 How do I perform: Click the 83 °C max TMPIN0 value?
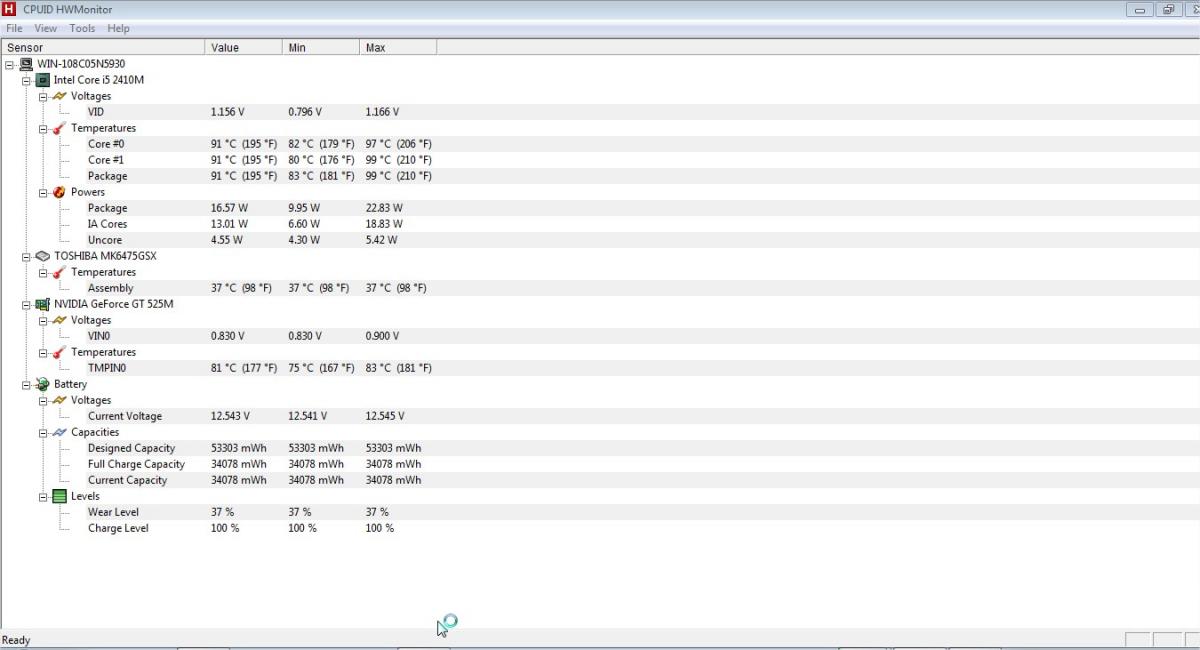coord(399,368)
